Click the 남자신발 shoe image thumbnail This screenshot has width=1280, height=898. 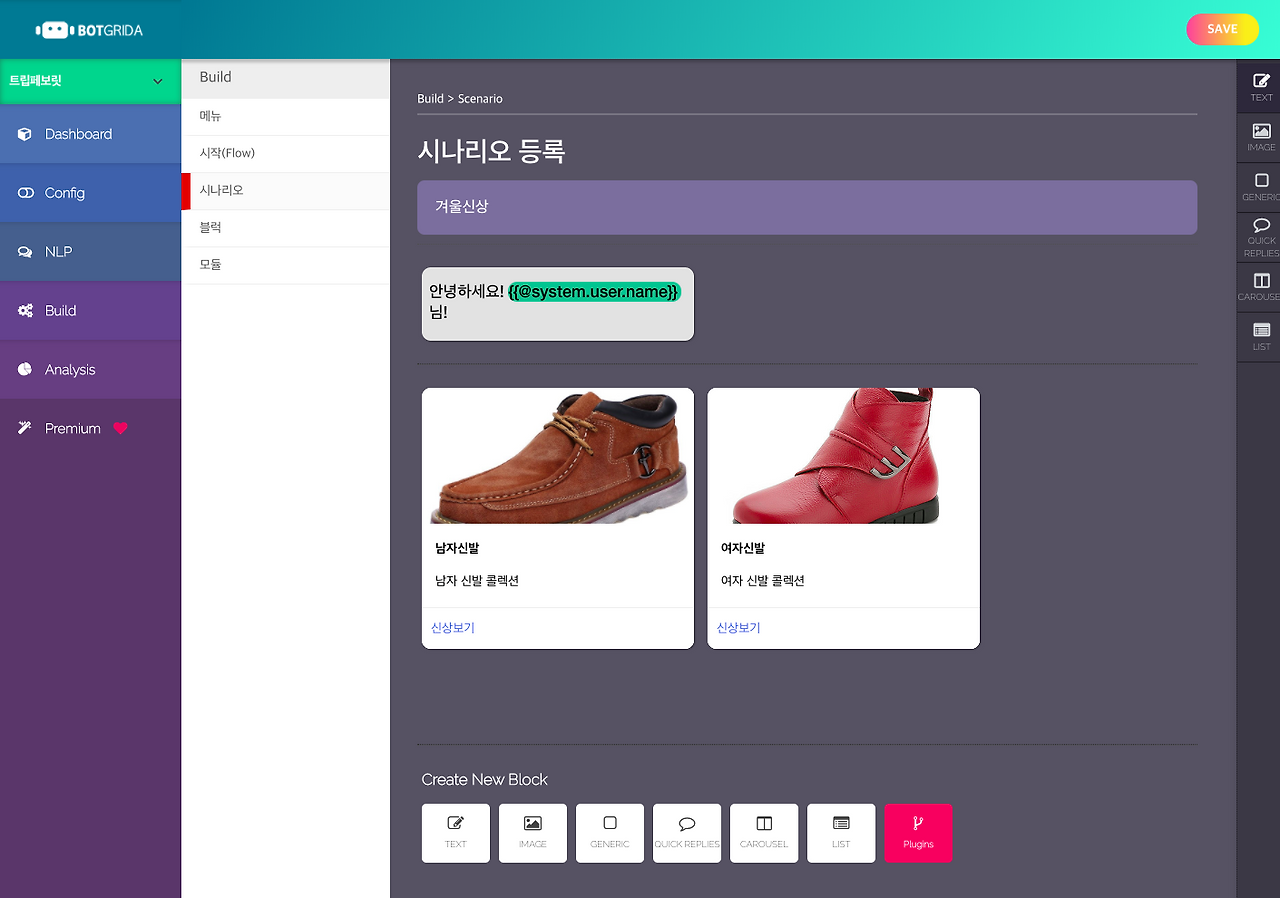pyautogui.click(x=557, y=457)
